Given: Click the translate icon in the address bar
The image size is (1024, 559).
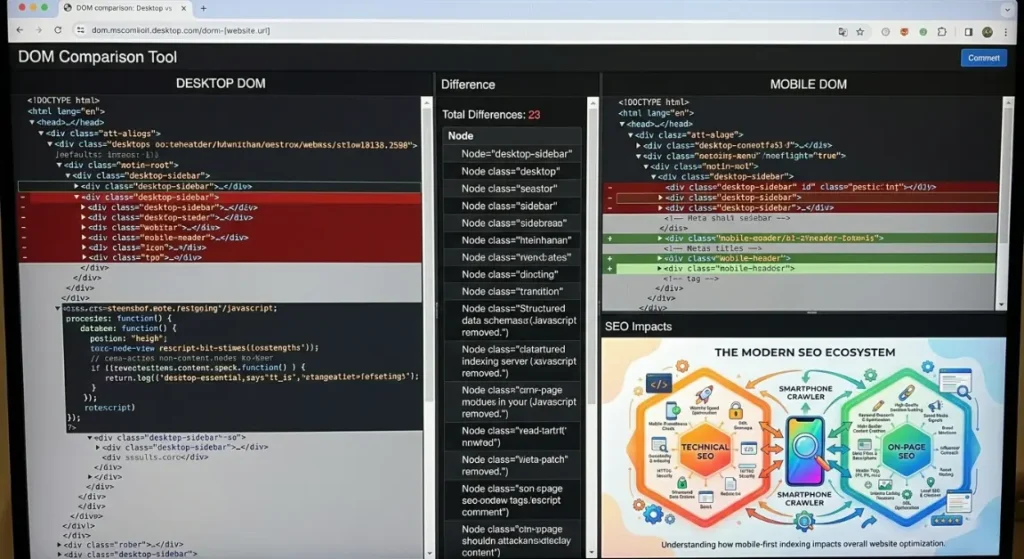Looking at the screenshot, I should [843, 32].
